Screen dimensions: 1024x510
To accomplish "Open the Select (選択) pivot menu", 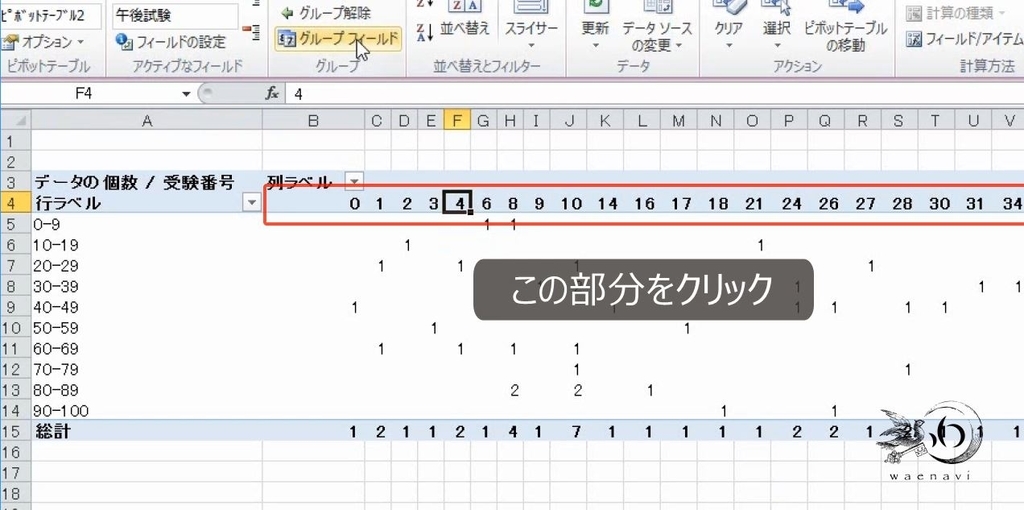I will [x=776, y=26].
